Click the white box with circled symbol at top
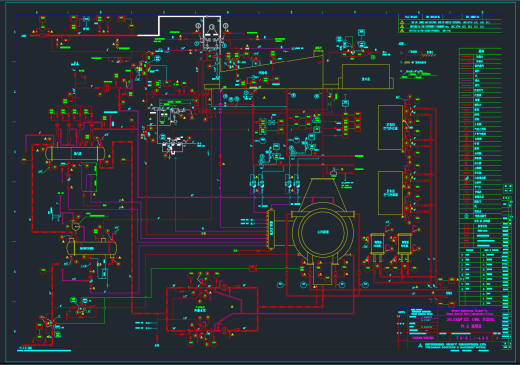 [212, 33]
